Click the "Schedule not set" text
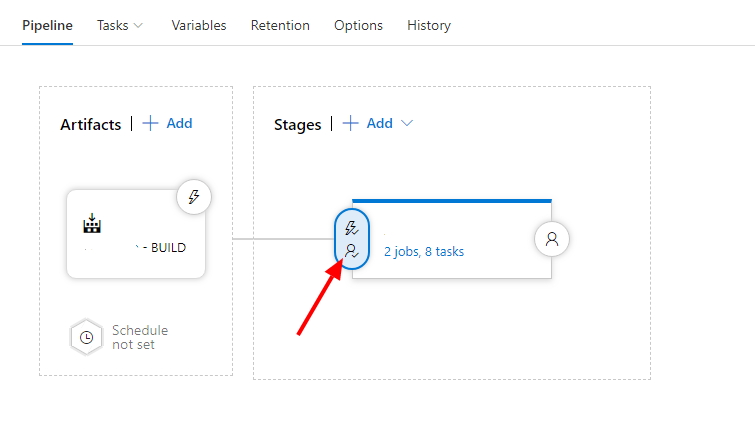 (139, 338)
